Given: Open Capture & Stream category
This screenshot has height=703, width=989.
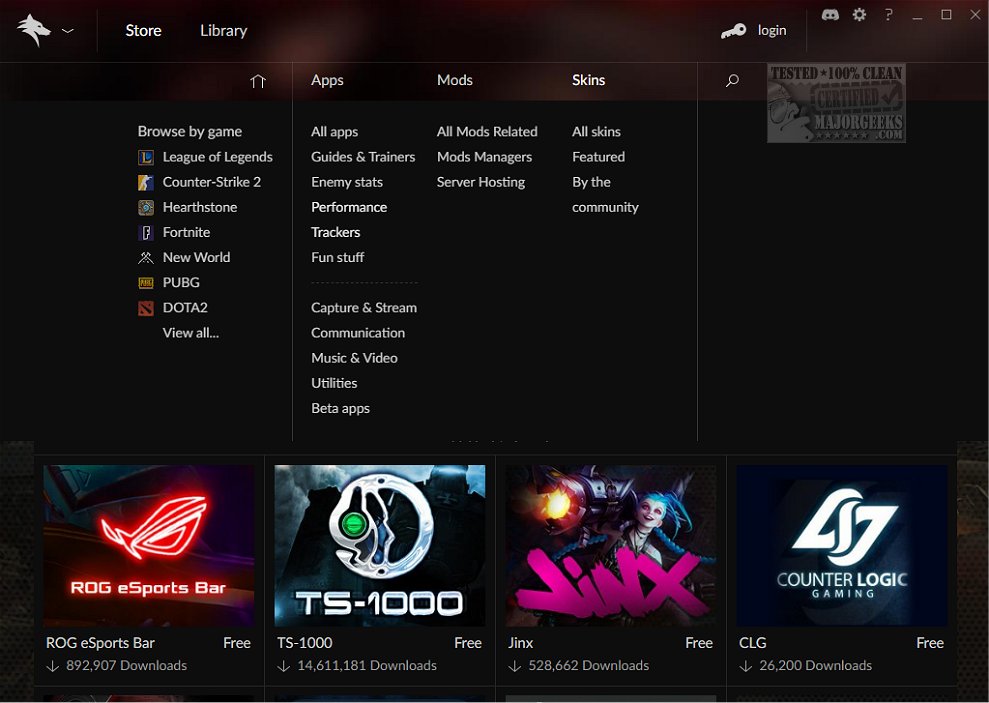Looking at the screenshot, I should click(x=364, y=308).
